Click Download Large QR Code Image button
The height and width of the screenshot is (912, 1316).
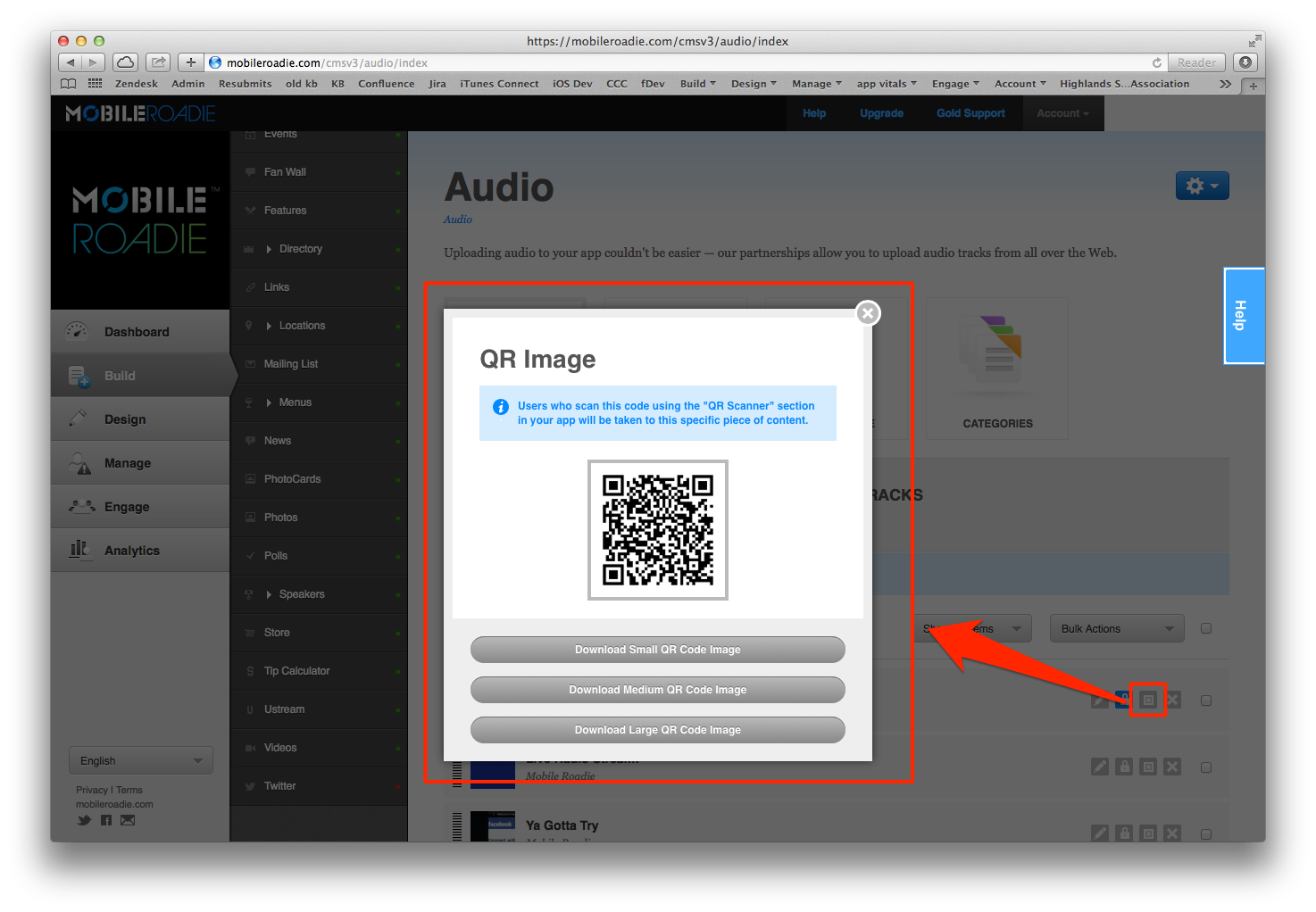coord(657,730)
